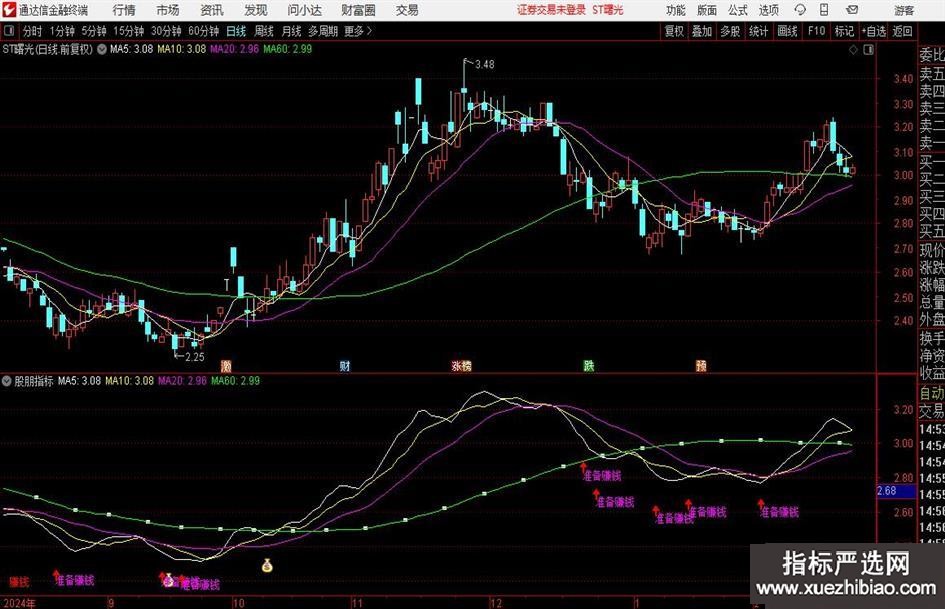Switch to 30分钟 period
This screenshot has width=945, height=609.
pyautogui.click(x=166, y=31)
